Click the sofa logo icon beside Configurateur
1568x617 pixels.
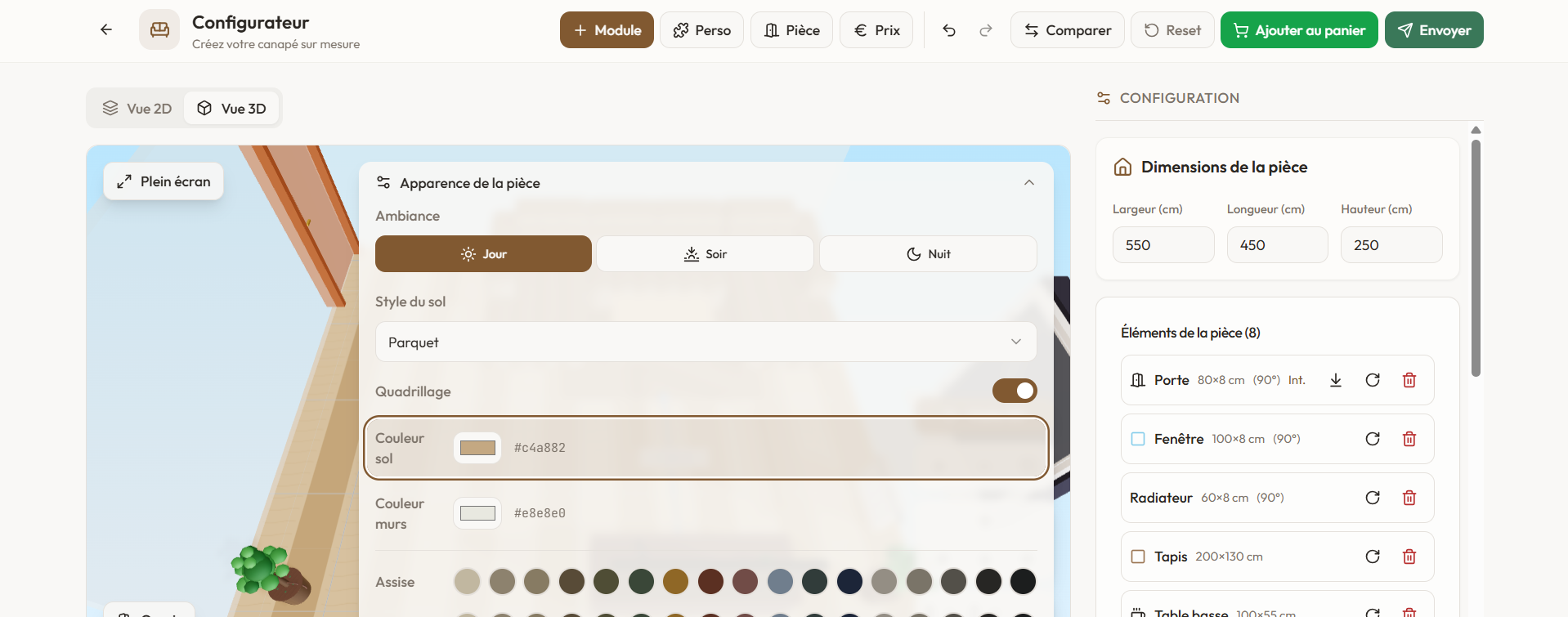[159, 29]
